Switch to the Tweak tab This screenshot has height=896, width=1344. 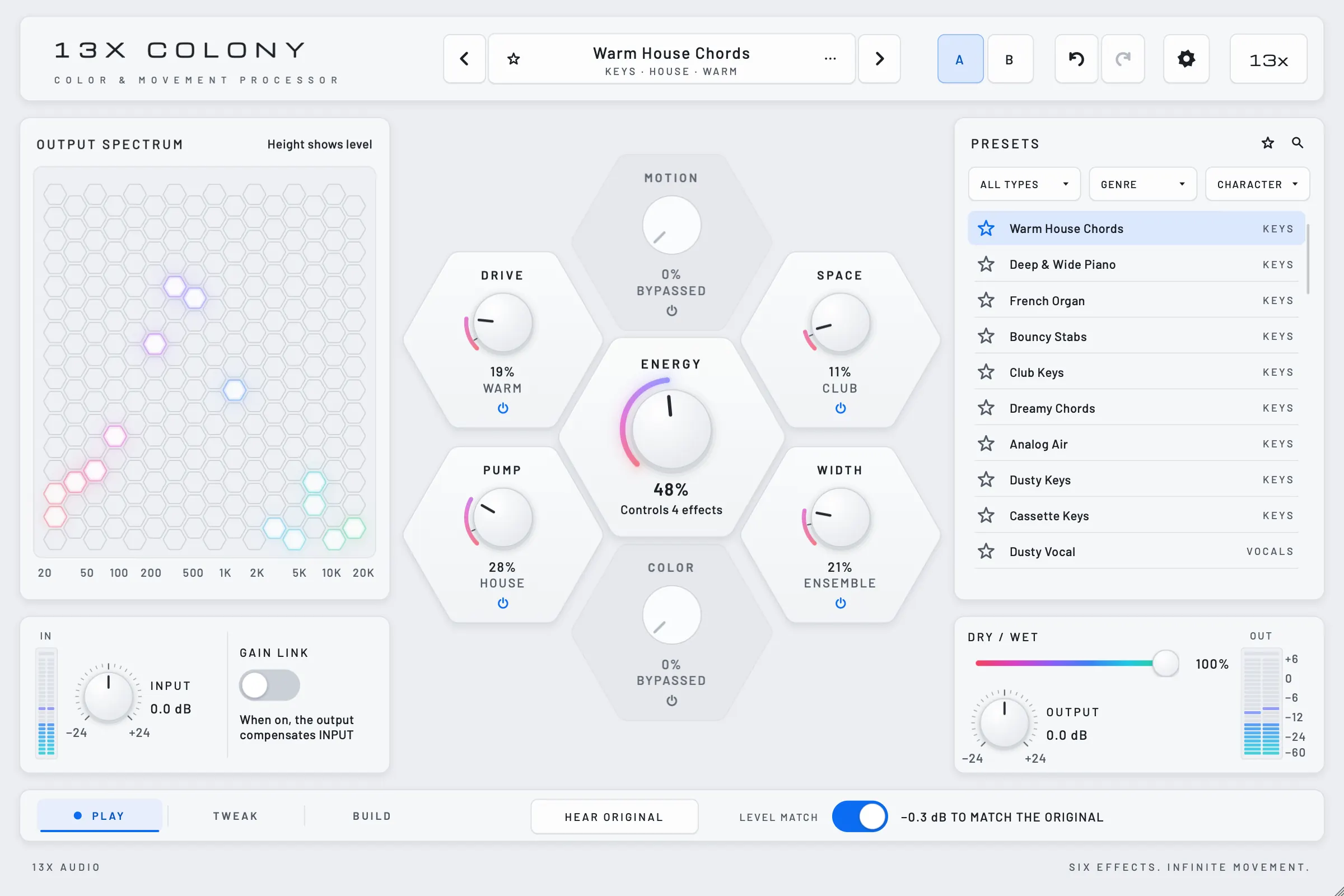coord(235,816)
